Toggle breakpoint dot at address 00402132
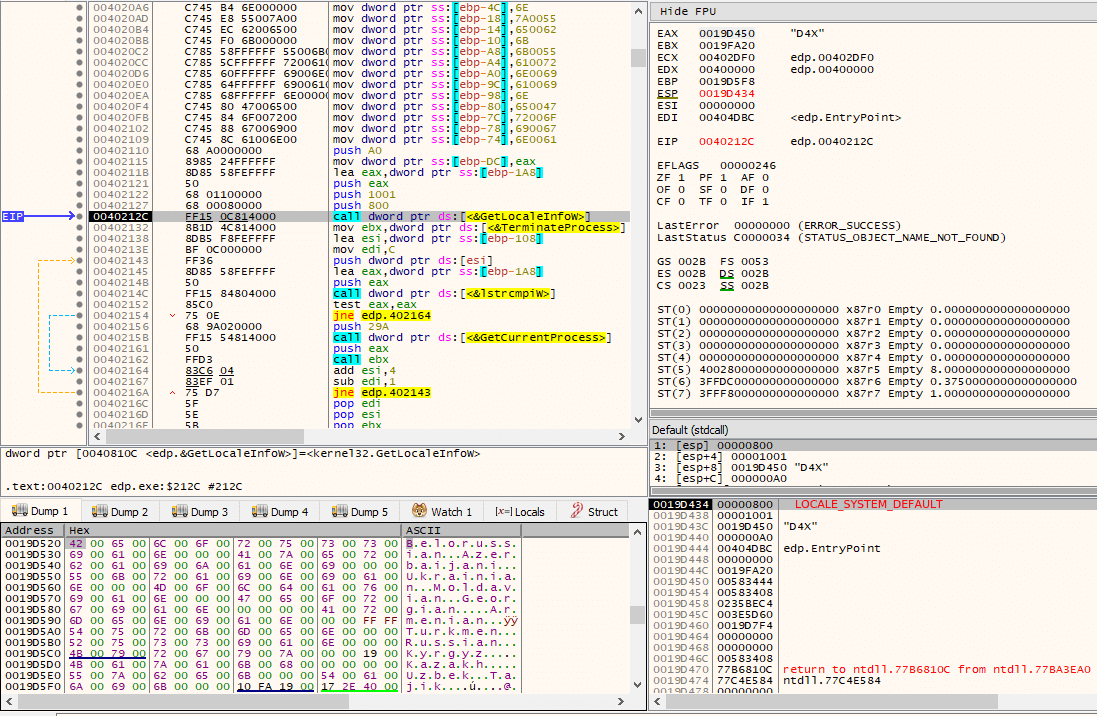The height and width of the screenshot is (716, 1097). pos(80,227)
